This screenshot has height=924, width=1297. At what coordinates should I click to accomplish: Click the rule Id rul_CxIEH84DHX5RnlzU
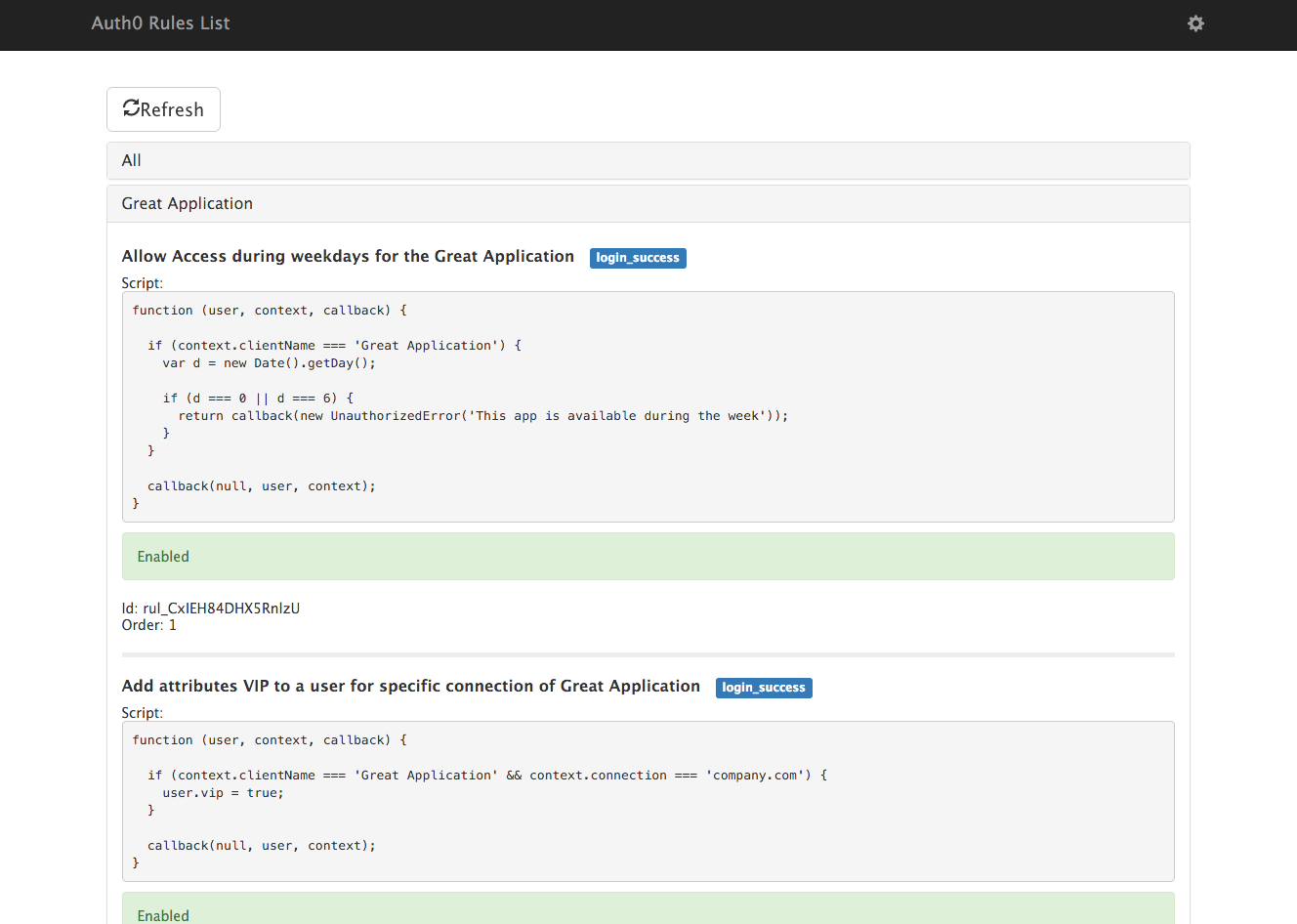pyautogui.click(x=211, y=609)
